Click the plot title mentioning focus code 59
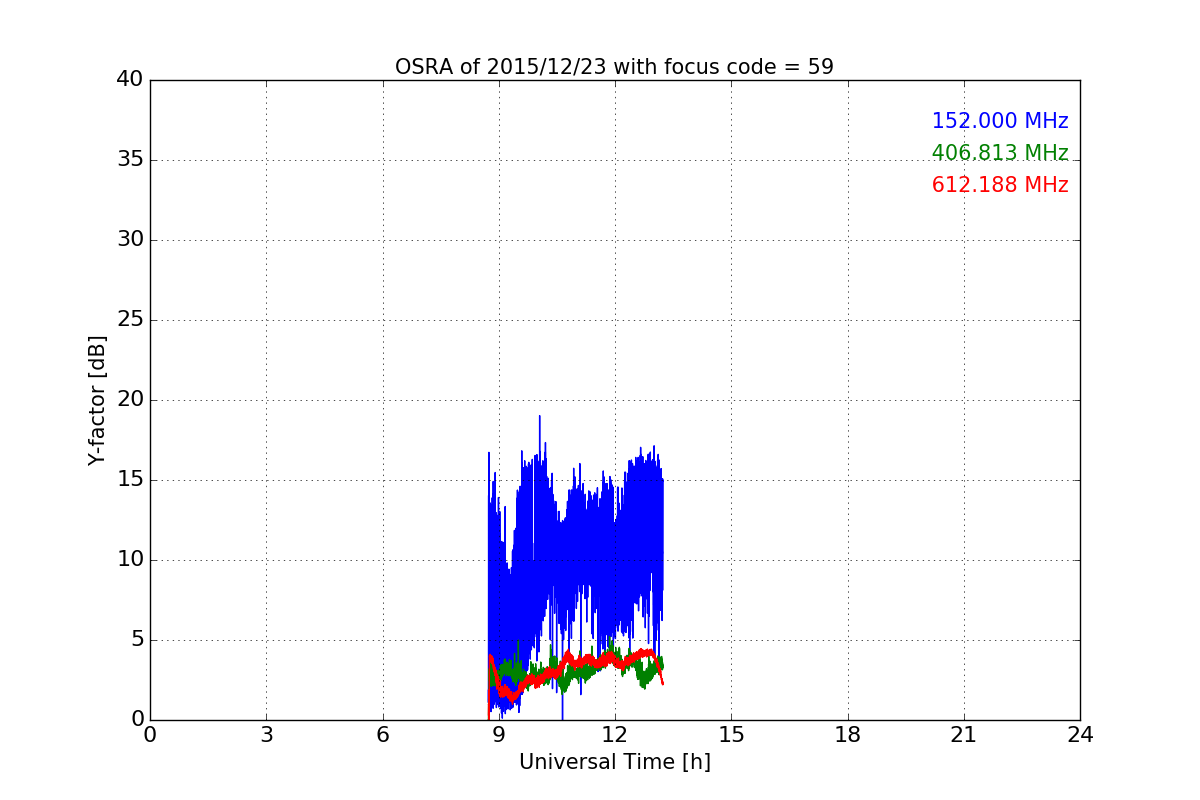Screen dimensions: 1200x800 (x=614, y=67)
